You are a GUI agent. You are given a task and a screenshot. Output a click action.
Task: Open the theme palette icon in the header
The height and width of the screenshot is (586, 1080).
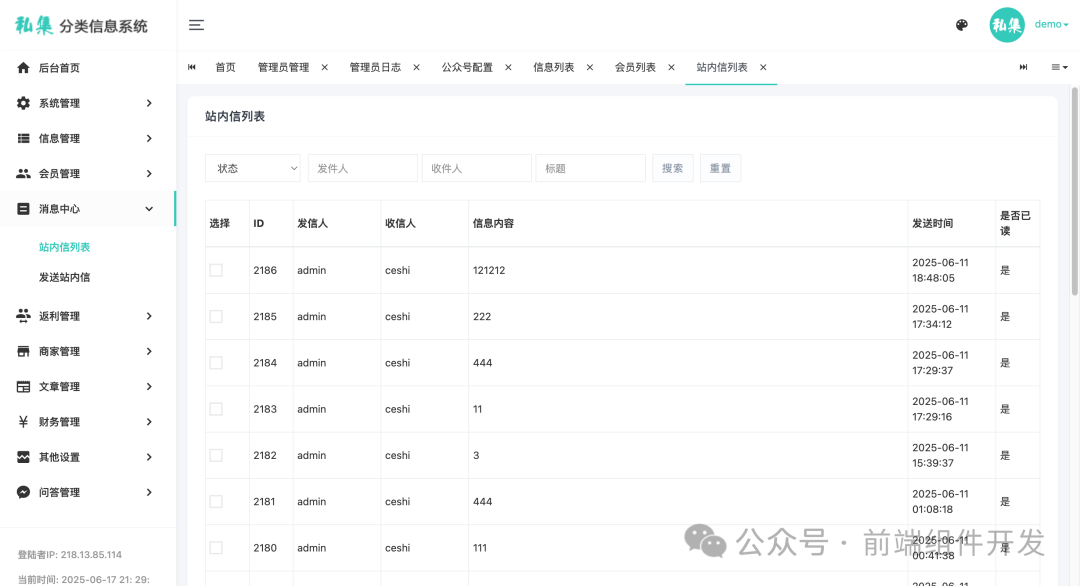(961, 25)
